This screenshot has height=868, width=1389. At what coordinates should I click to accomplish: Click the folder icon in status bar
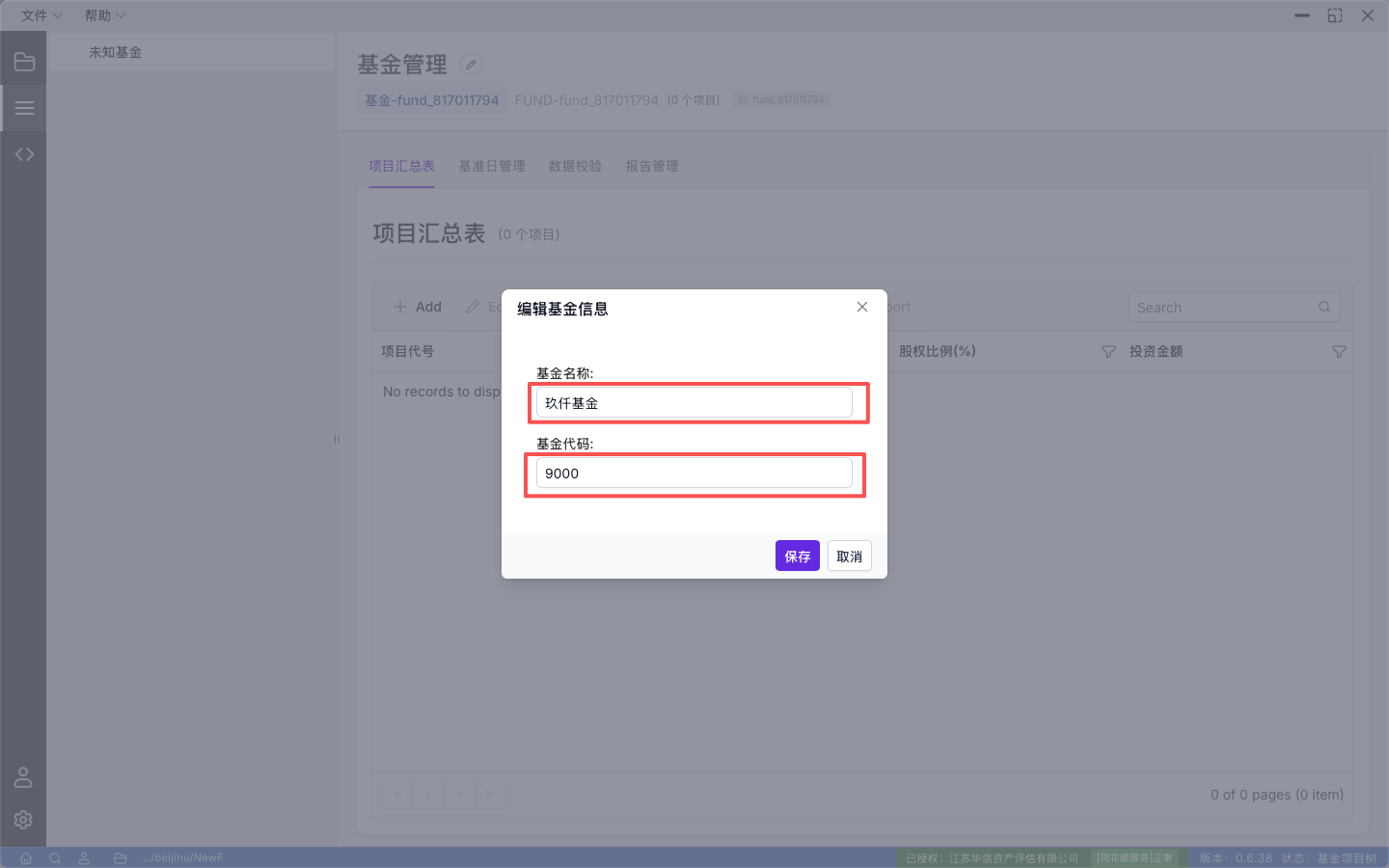click(x=121, y=858)
